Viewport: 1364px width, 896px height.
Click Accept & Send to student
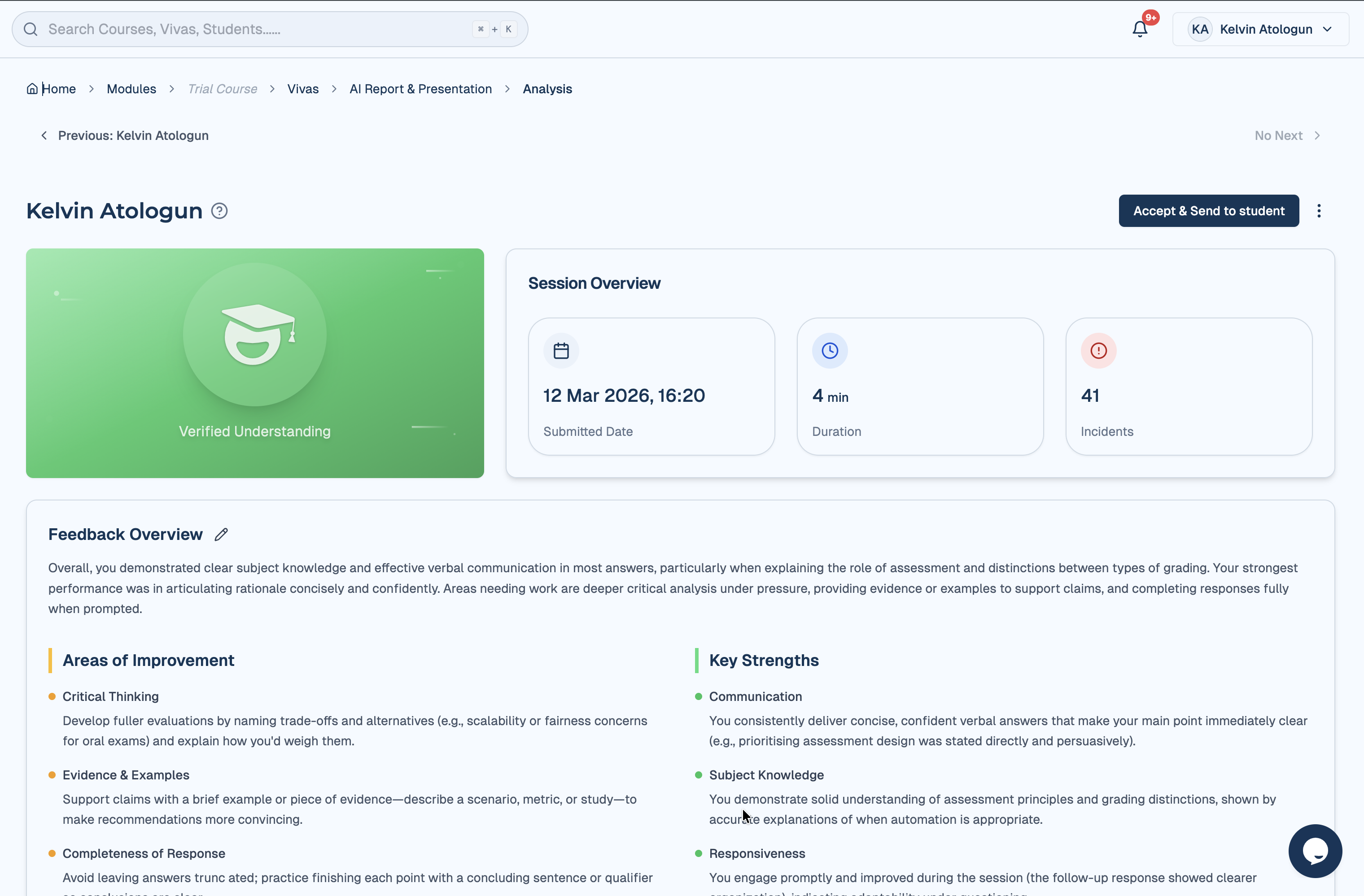click(x=1209, y=211)
